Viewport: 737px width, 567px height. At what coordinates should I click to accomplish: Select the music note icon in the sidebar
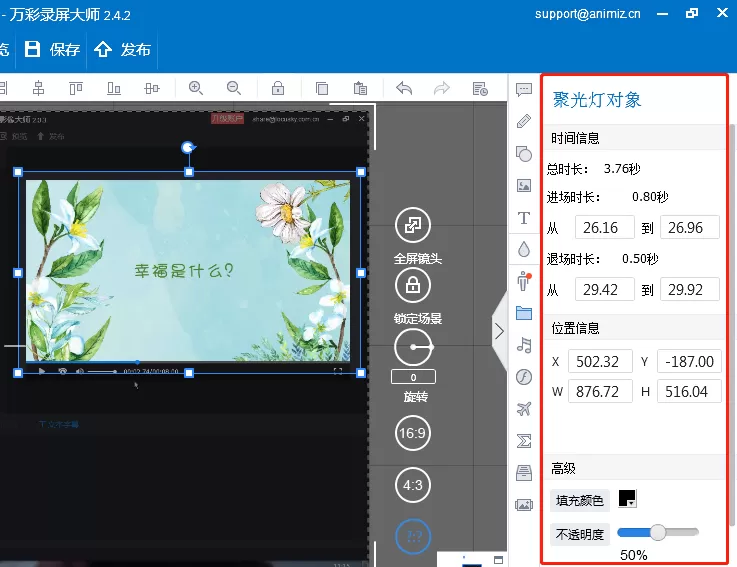524,345
